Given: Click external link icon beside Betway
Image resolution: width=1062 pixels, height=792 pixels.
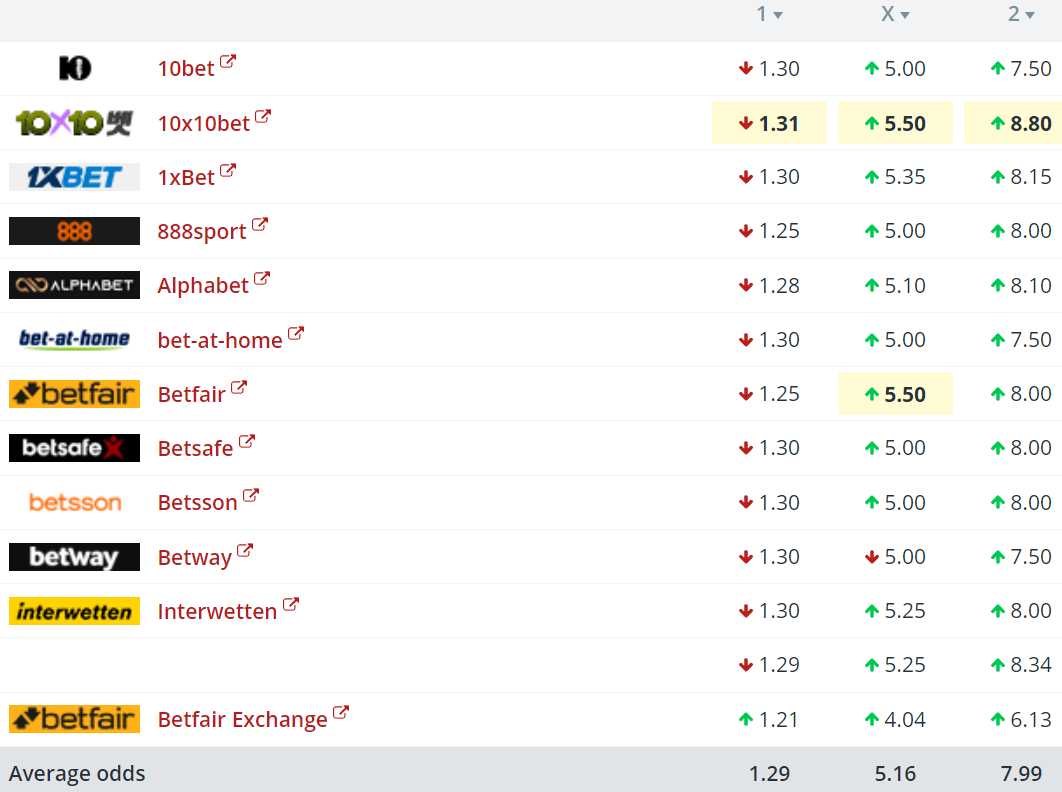Looking at the screenshot, I should (x=245, y=551).
